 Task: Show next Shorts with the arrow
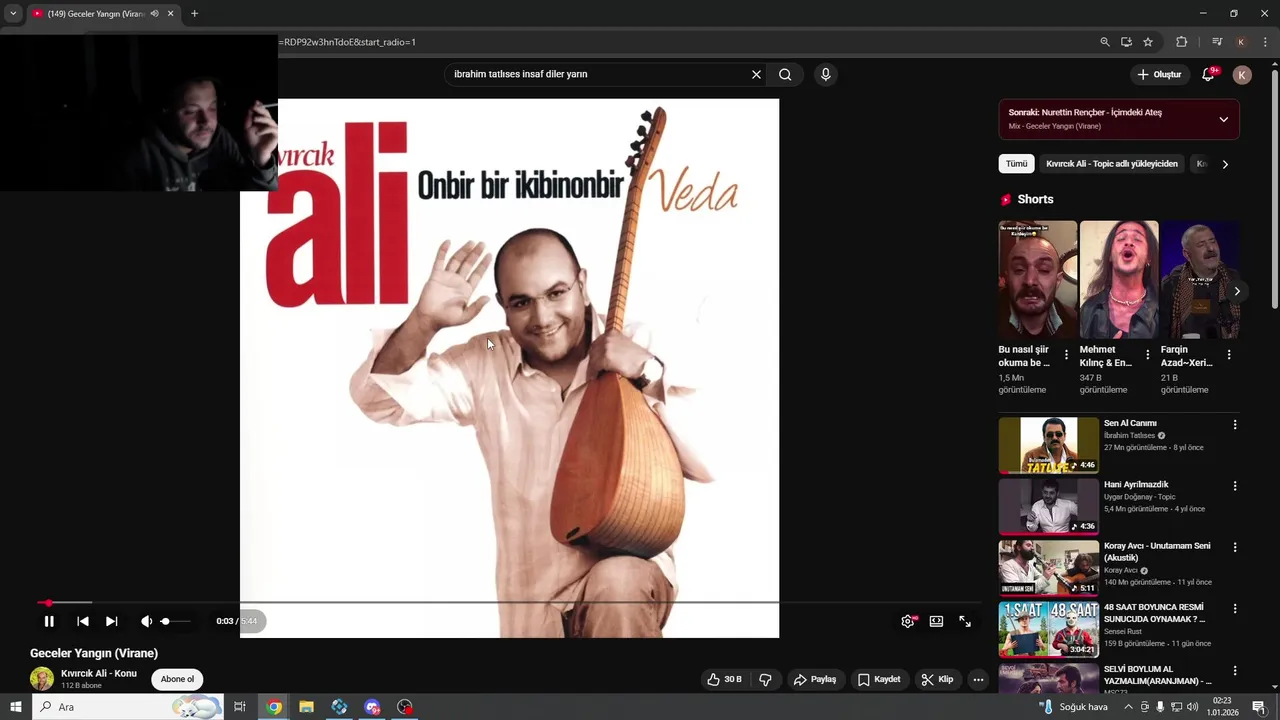1237,291
